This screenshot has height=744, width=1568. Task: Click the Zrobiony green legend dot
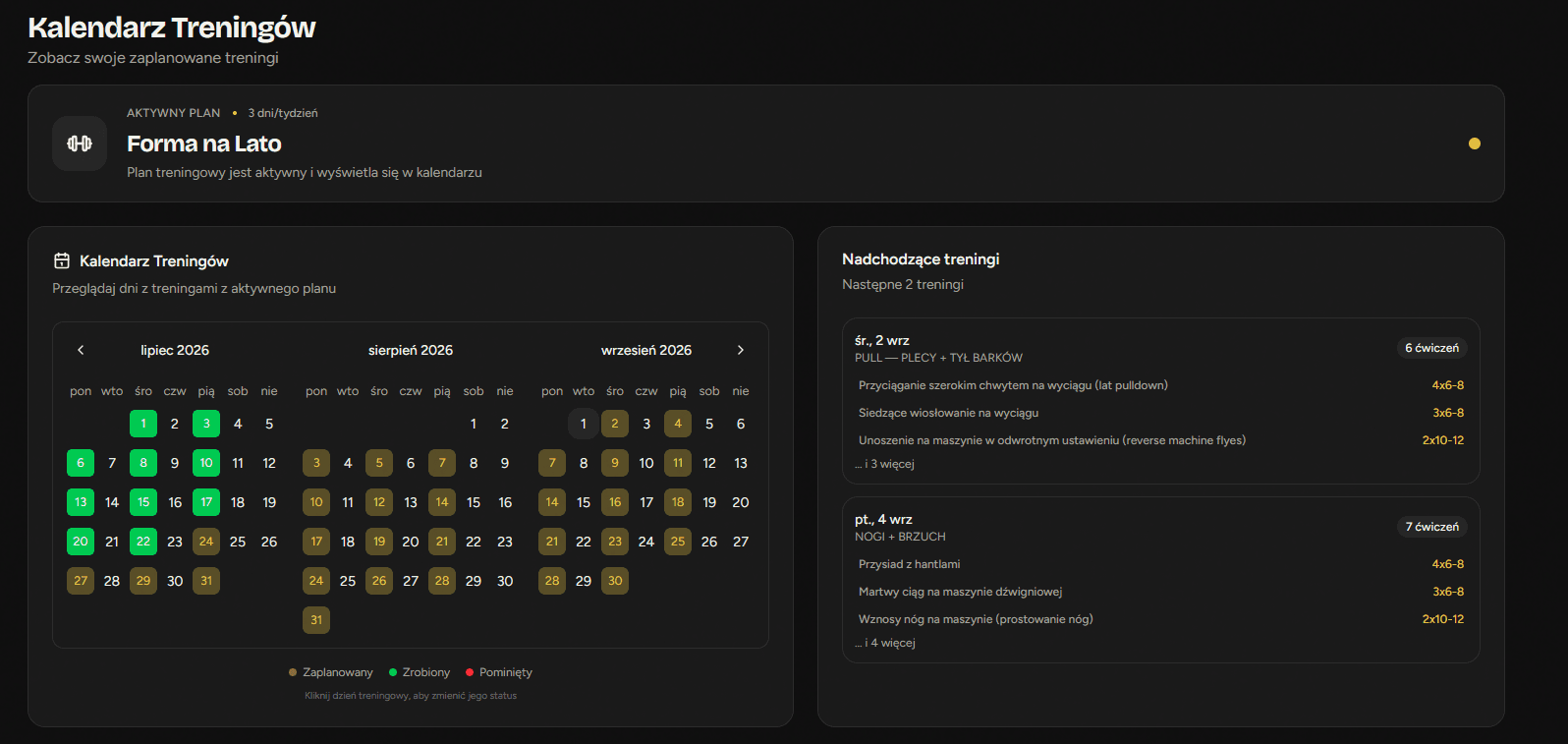[x=393, y=672]
